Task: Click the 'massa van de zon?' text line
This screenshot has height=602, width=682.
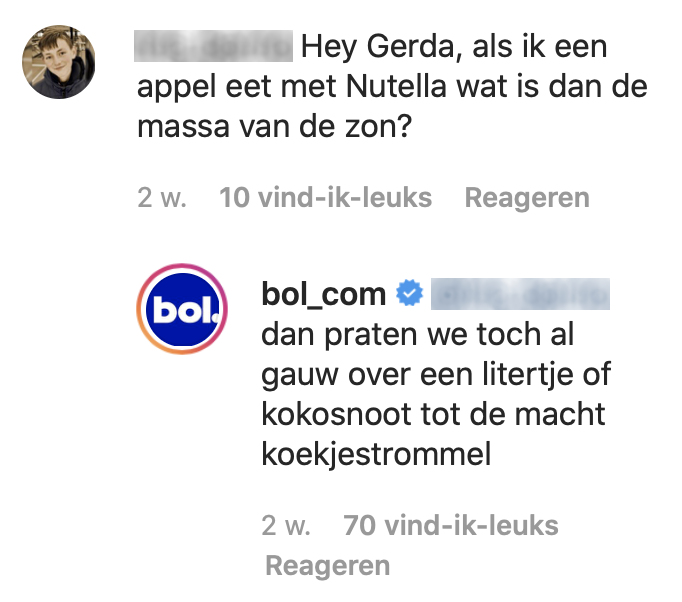Action: [x=277, y=128]
